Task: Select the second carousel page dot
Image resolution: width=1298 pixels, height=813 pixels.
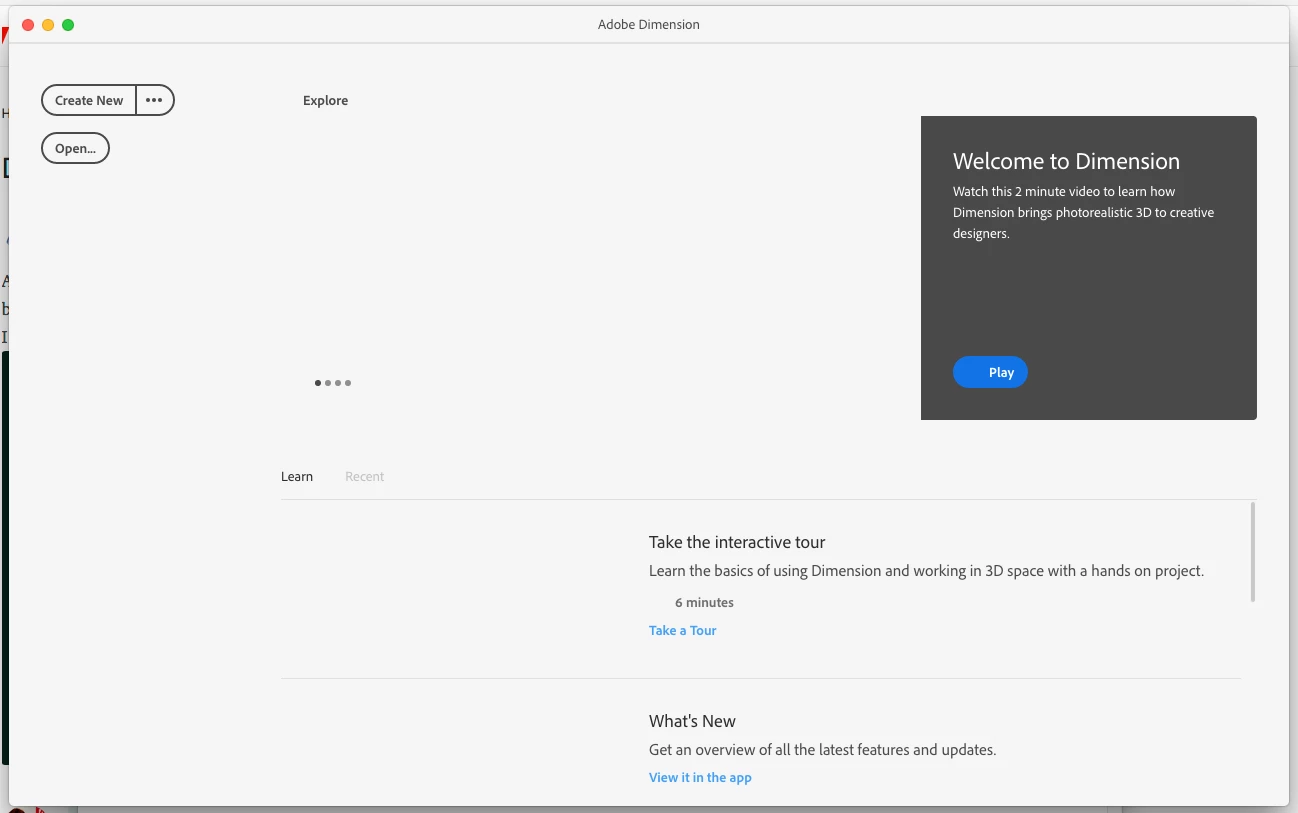Action: pos(328,383)
